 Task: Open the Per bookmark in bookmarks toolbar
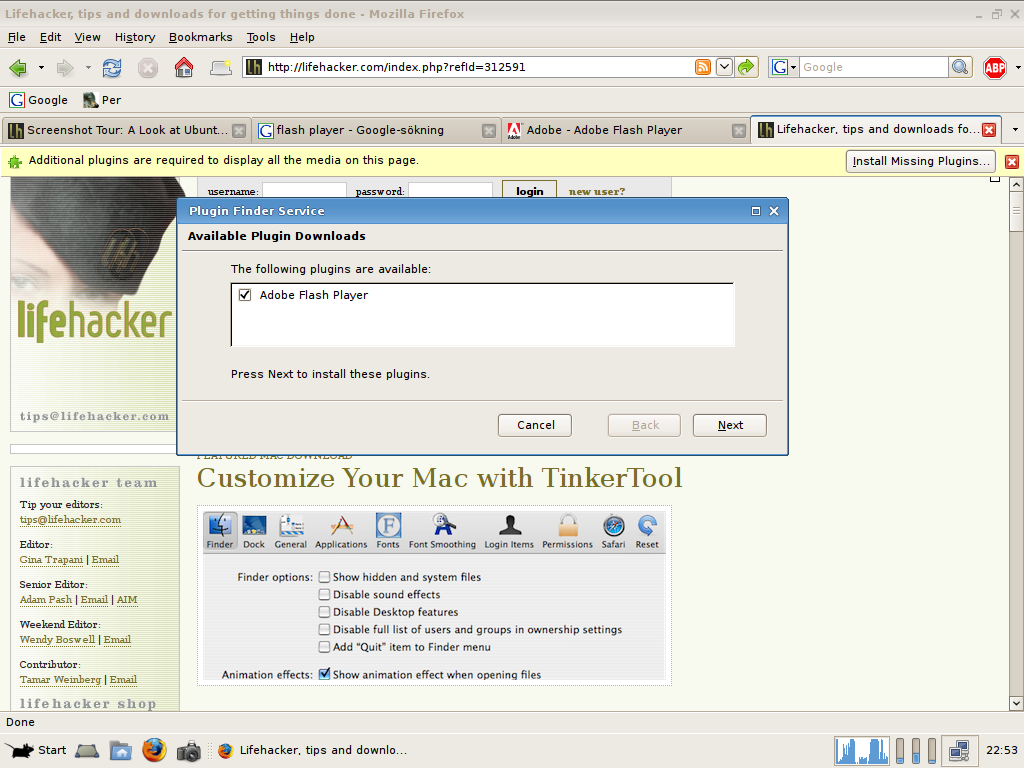coord(102,100)
